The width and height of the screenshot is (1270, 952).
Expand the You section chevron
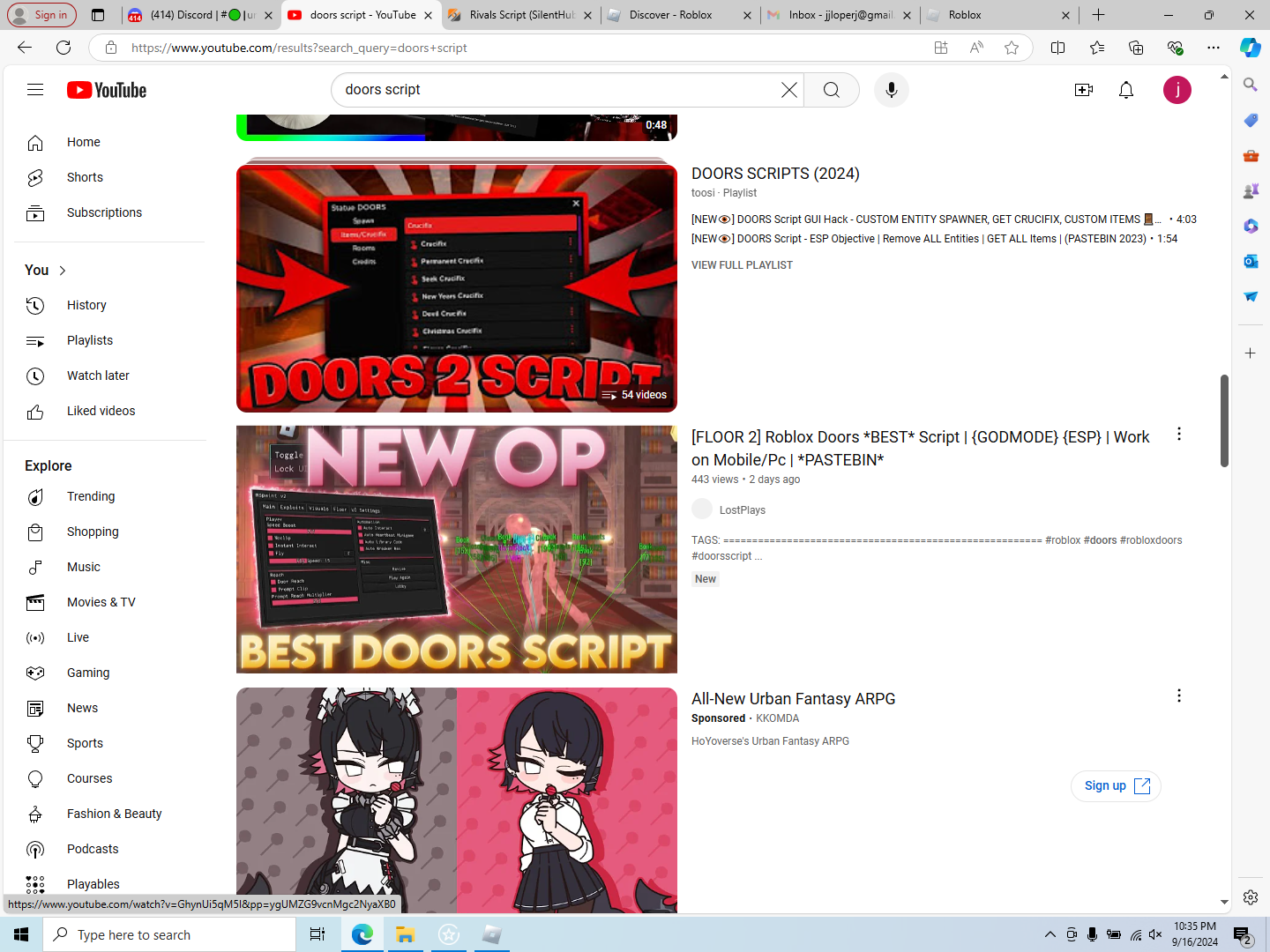click(63, 271)
